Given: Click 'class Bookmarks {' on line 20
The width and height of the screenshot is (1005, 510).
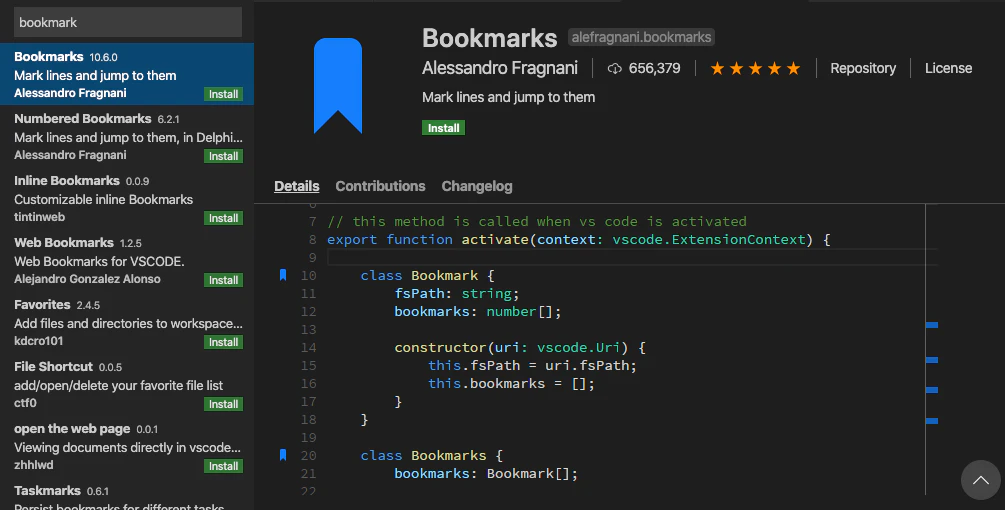Looking at the screenshot, I should pyautogui.click(x=431, y=456).
